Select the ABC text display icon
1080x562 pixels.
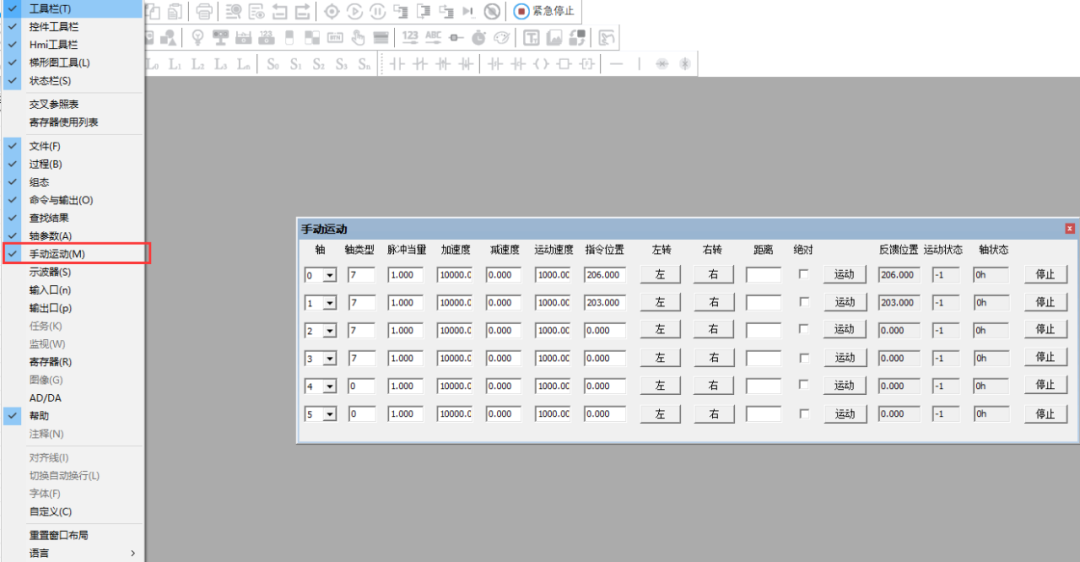(433, 37)
